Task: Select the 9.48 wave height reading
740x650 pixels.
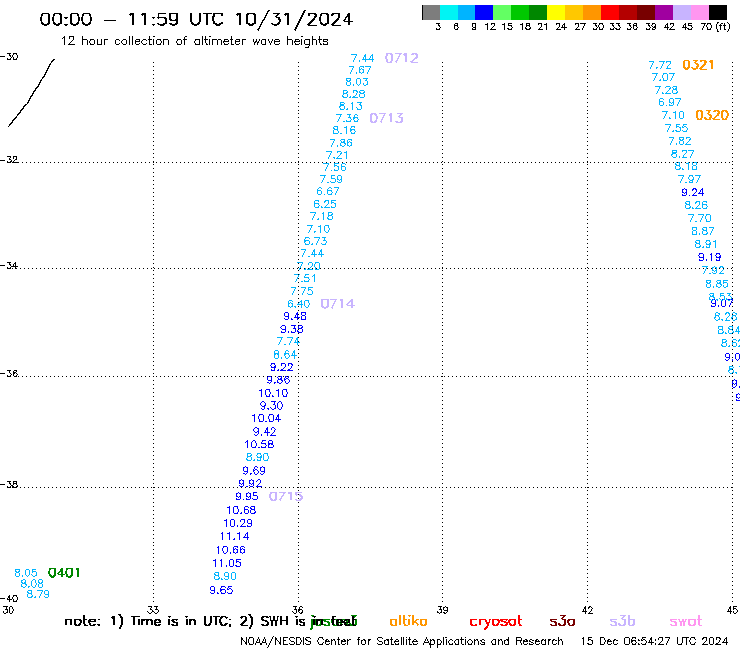Action: 295,316
